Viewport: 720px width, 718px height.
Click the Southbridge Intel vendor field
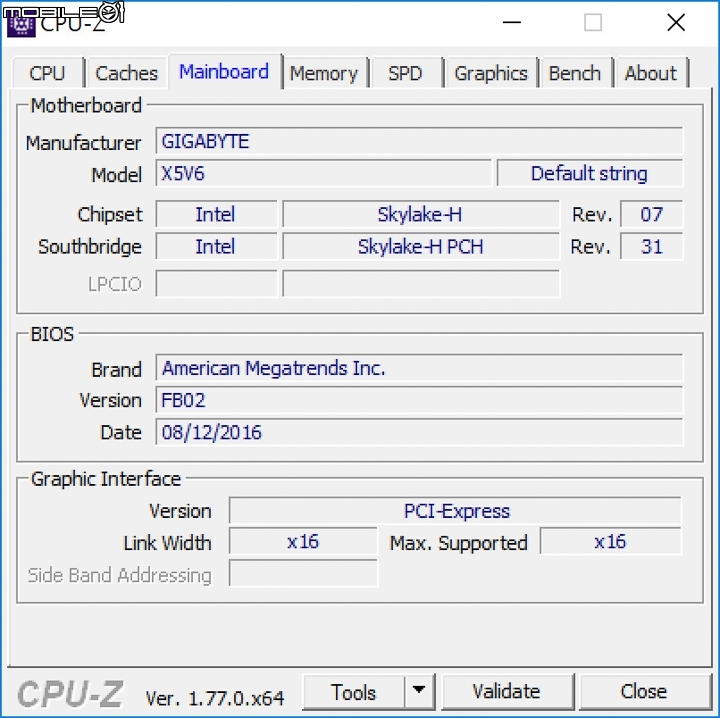[x=216, y=247]
